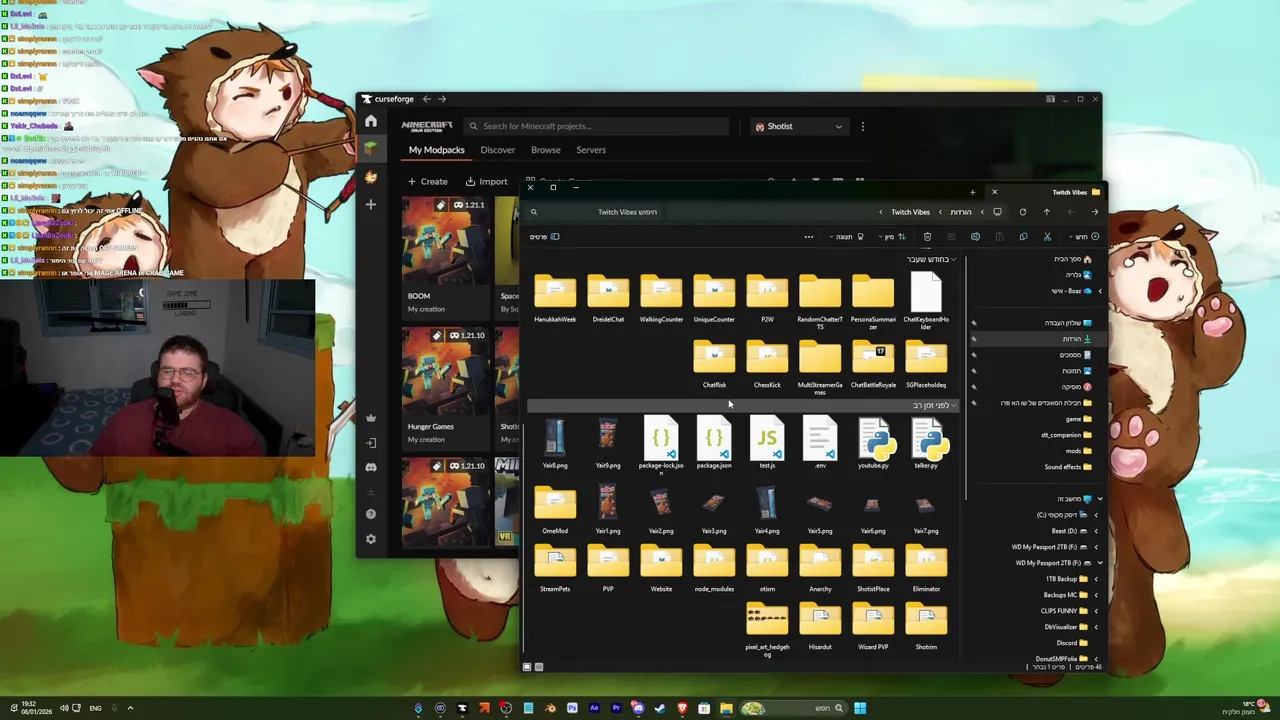Open the Browse tab in CurseForge
This screenshot has height=720, width=1280.
(x=545, y=150)
